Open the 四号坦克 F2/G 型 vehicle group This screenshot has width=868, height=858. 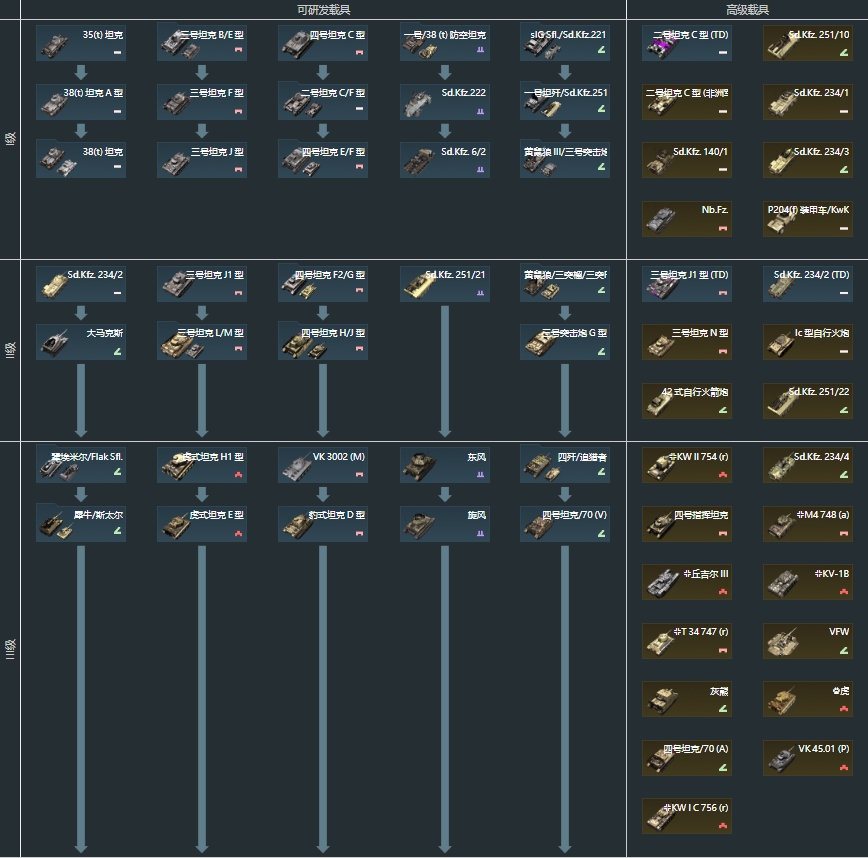point(323,282)
